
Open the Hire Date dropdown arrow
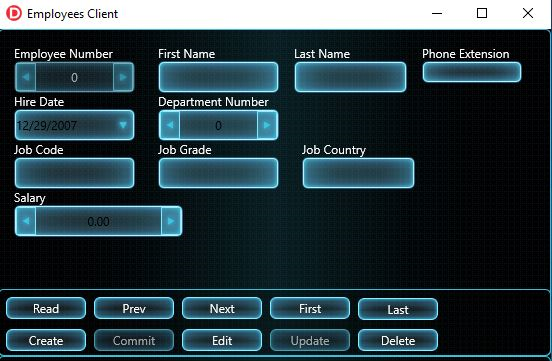123,125
